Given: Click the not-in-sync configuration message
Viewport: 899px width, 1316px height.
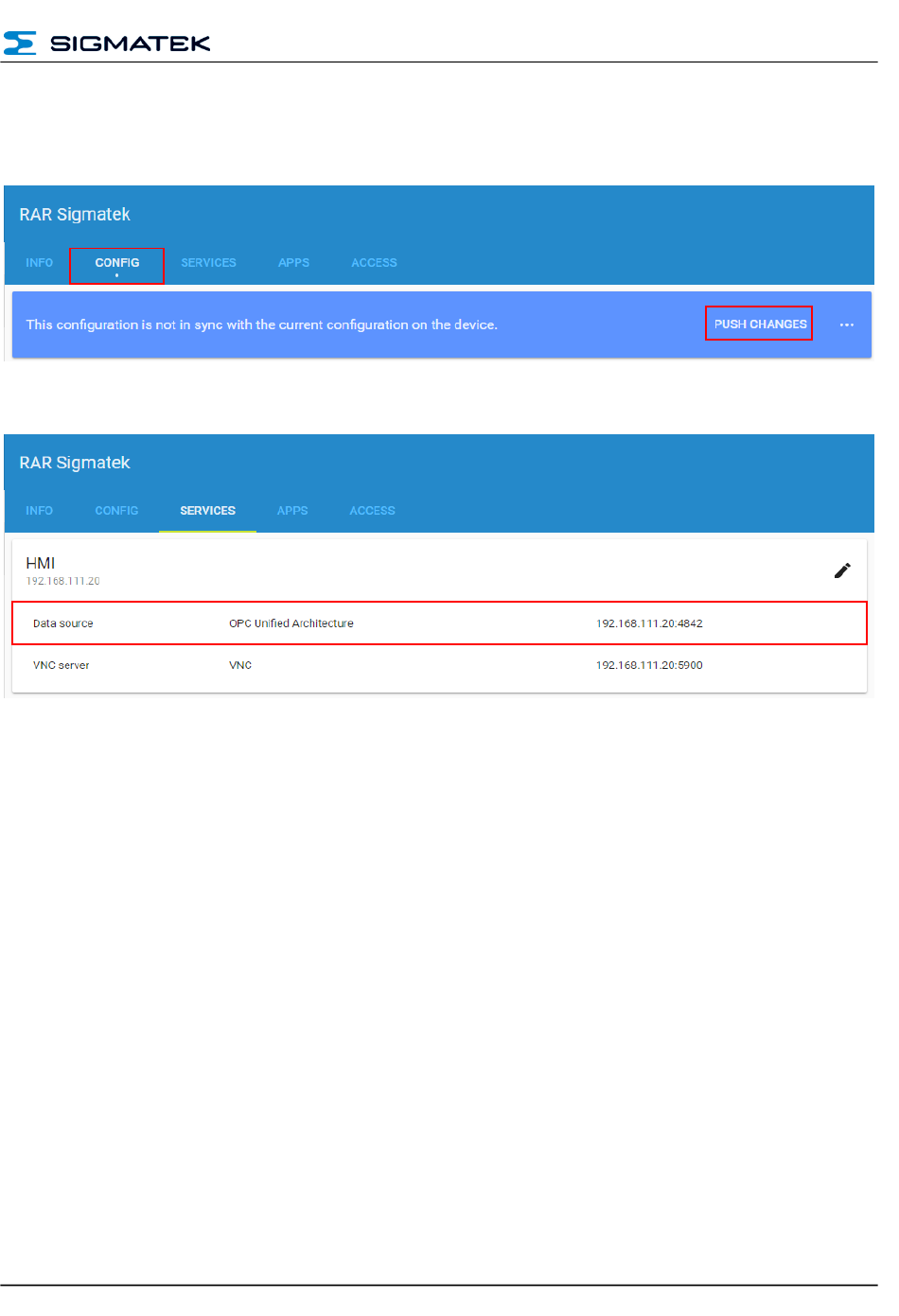Looking at the screenshot, I should tap(261, 325).
